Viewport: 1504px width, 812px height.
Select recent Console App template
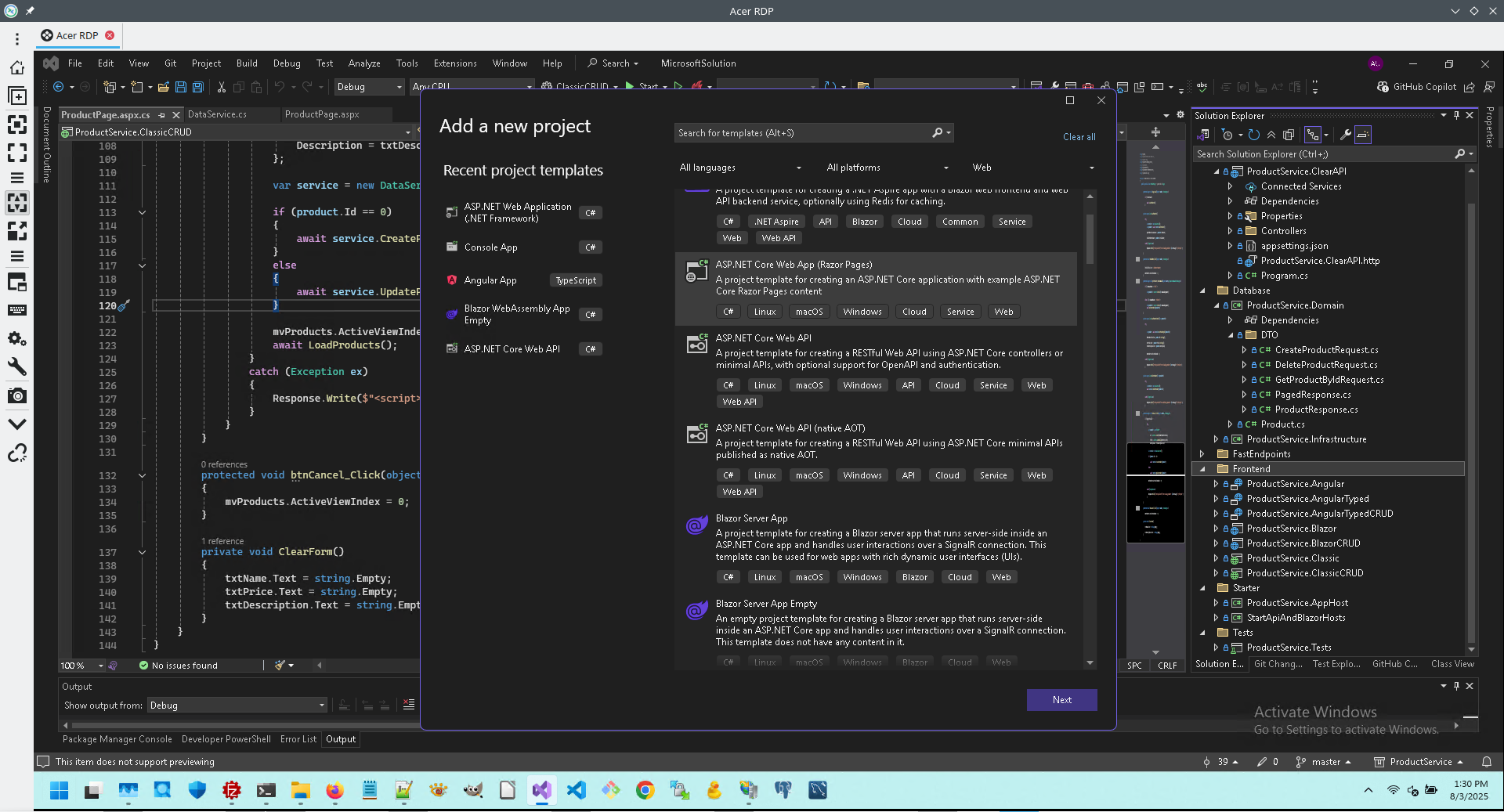click(523, 247)
